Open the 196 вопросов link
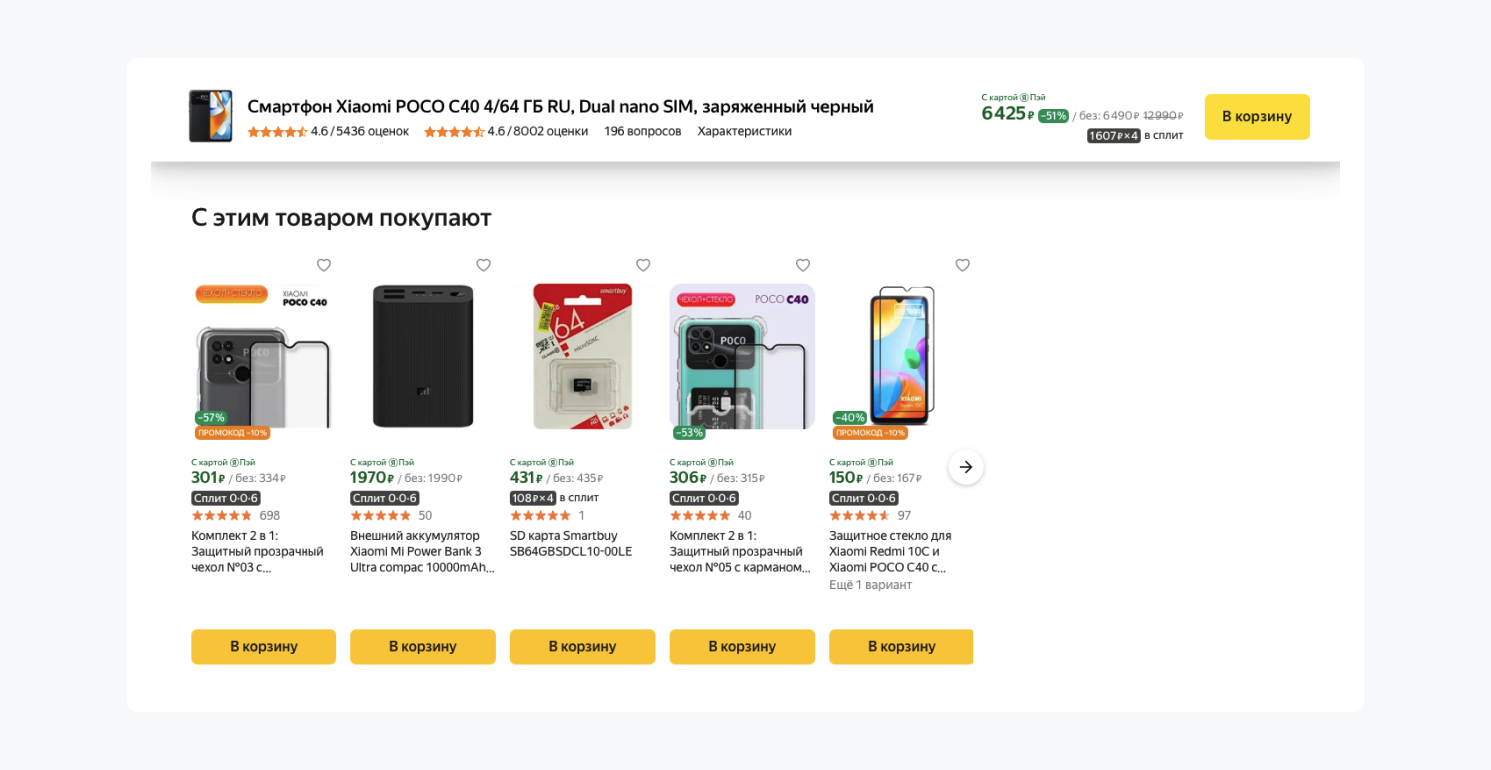Viewport: 1491px width, 770px height. [x=642, y=131]
